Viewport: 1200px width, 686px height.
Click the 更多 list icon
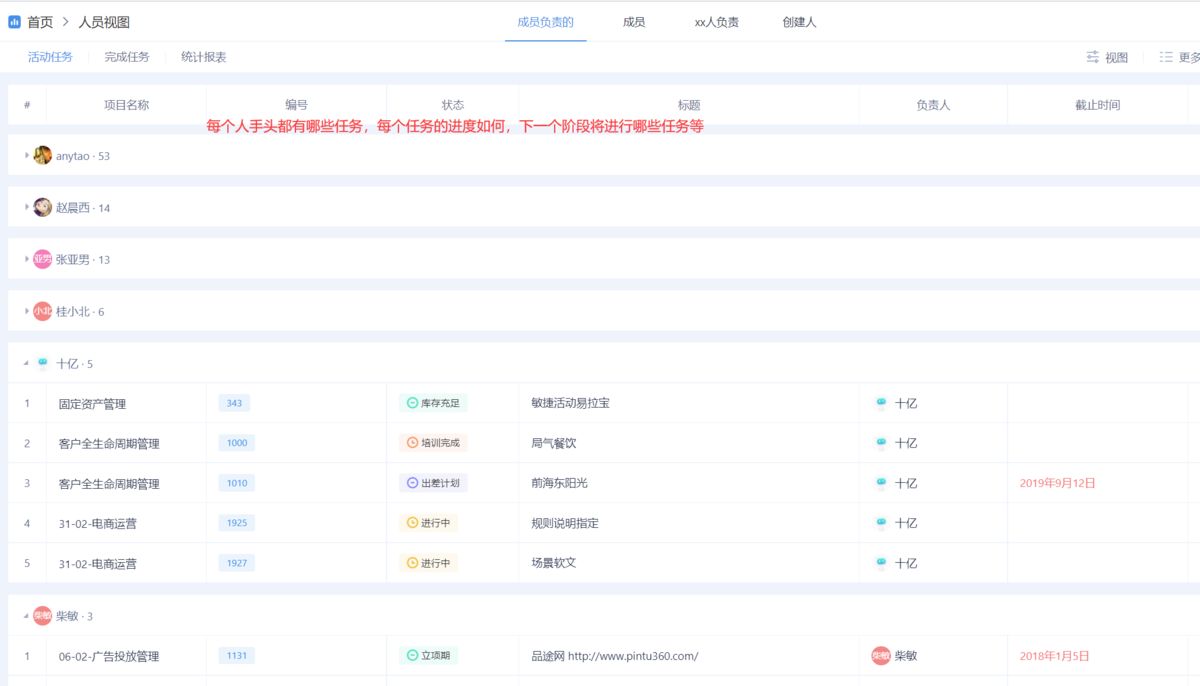(x=1166, y=57)
